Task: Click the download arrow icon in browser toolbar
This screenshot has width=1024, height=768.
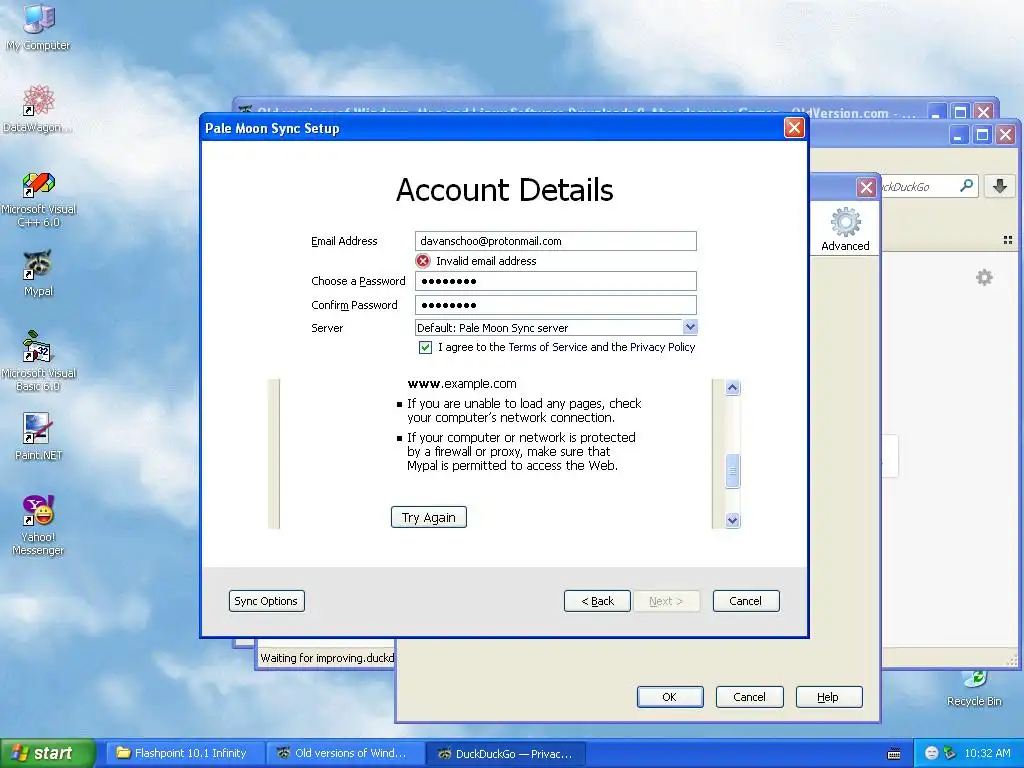Action: tap(999, 187)
